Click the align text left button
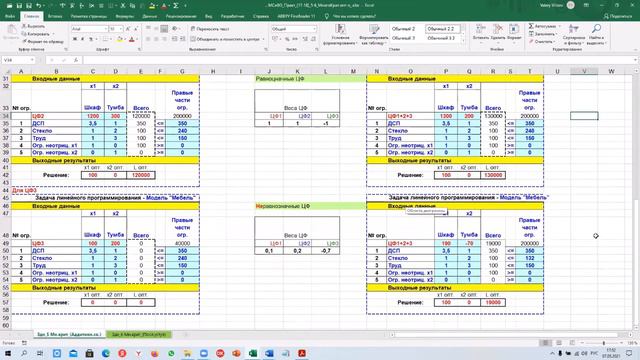The height and width of the screenshot is (360, 640). [x=148, y=39]
